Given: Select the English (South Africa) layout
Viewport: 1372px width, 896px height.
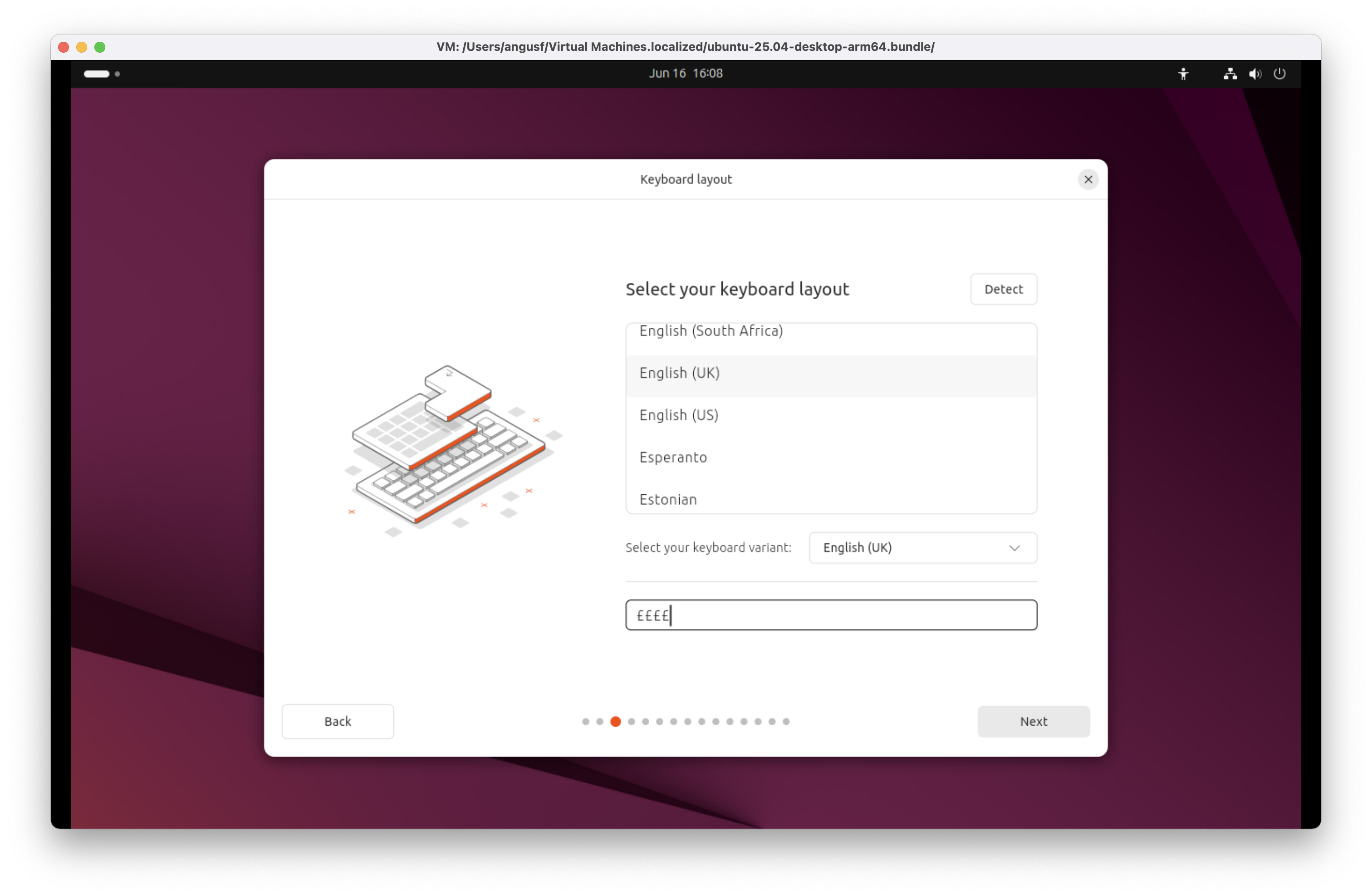Looking at the screenshot, I should (x=711, y=331).
